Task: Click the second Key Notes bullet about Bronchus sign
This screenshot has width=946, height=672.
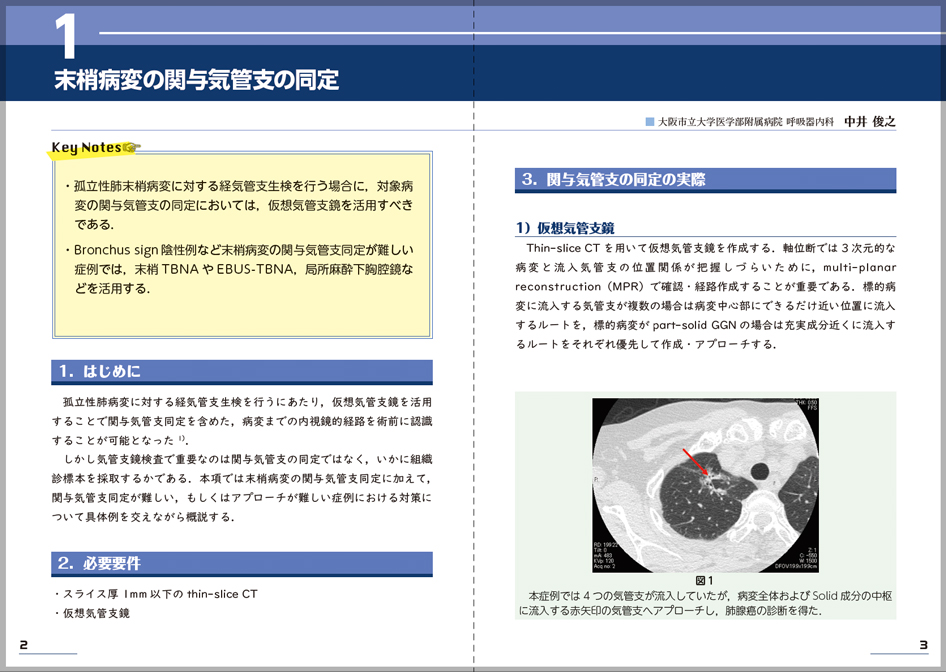Action: point(239,269)
